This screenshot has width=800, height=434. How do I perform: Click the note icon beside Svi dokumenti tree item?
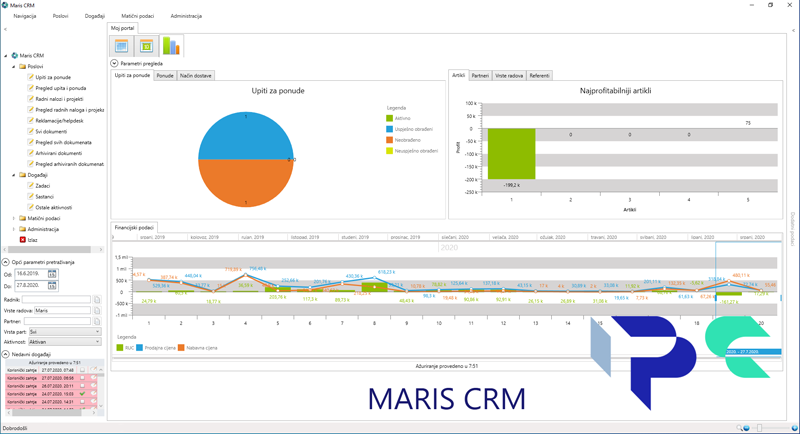(x=31, y=131)
